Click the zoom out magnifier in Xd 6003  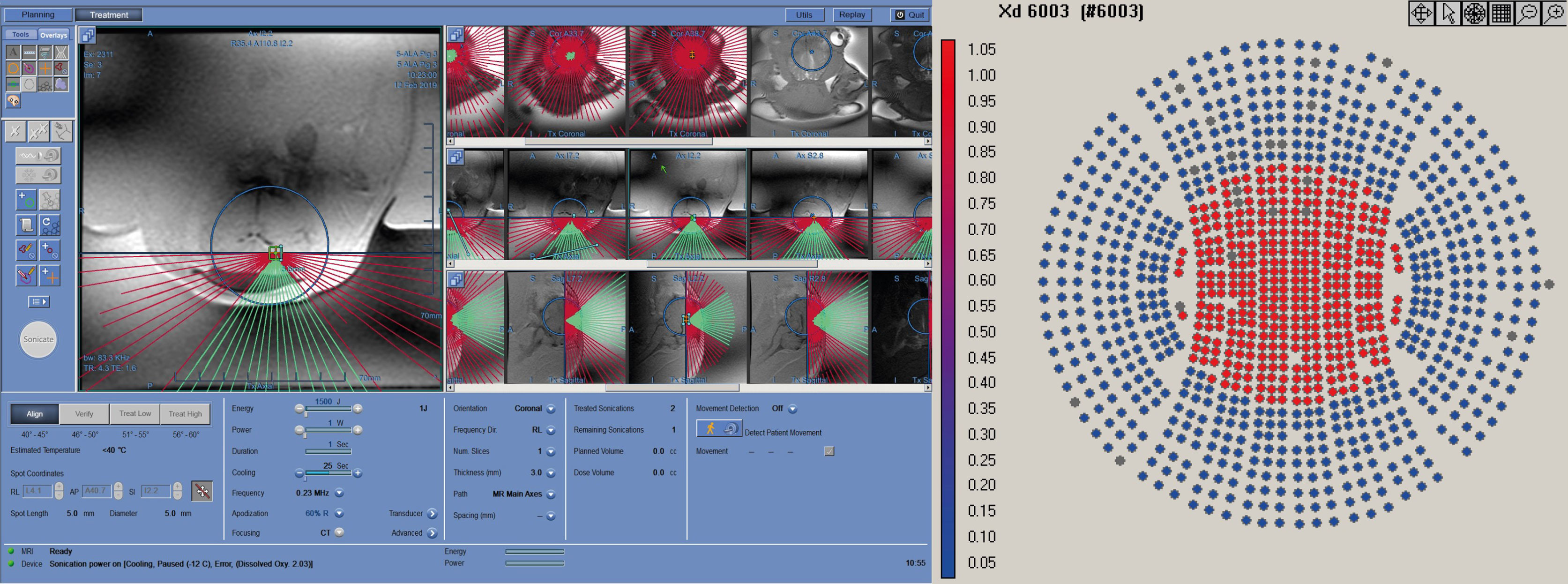pyautogui.click(x=1528, y=14)
